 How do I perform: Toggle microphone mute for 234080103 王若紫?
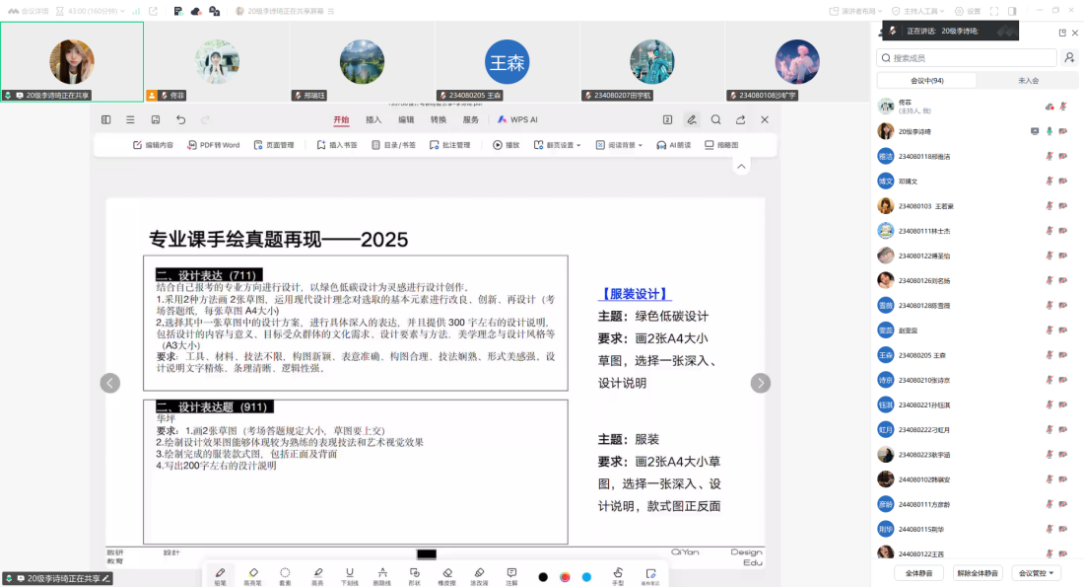coord(1050,205)
